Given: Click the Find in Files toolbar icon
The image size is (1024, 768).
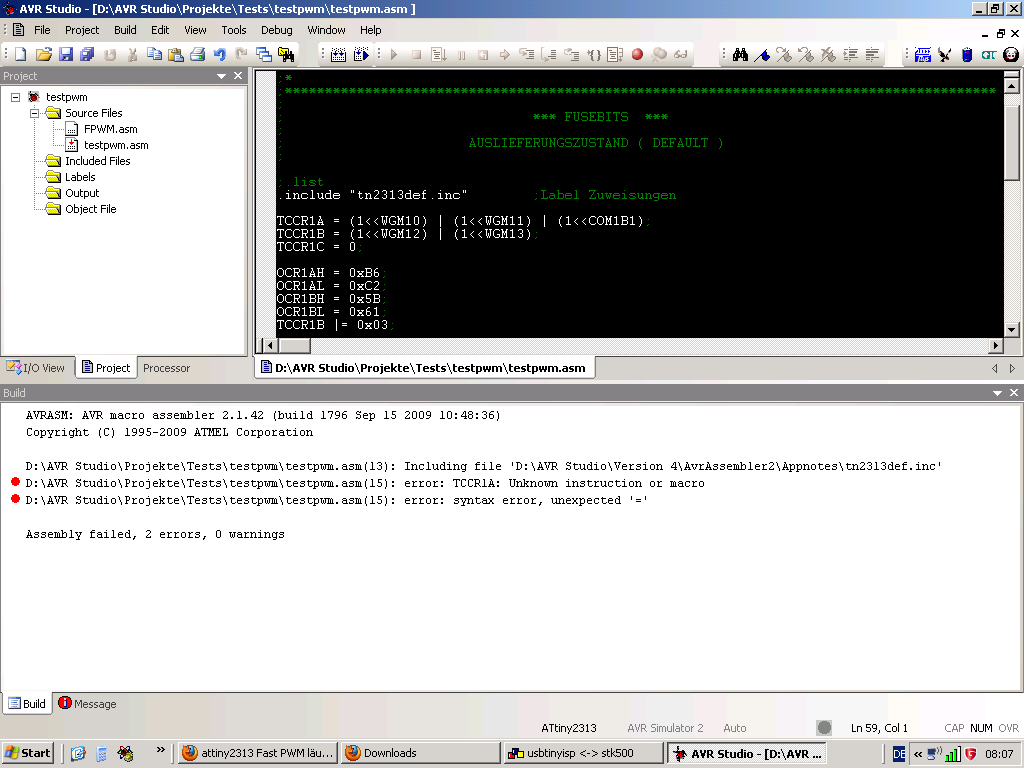Looking at the screenshot, I should (285, 55).
